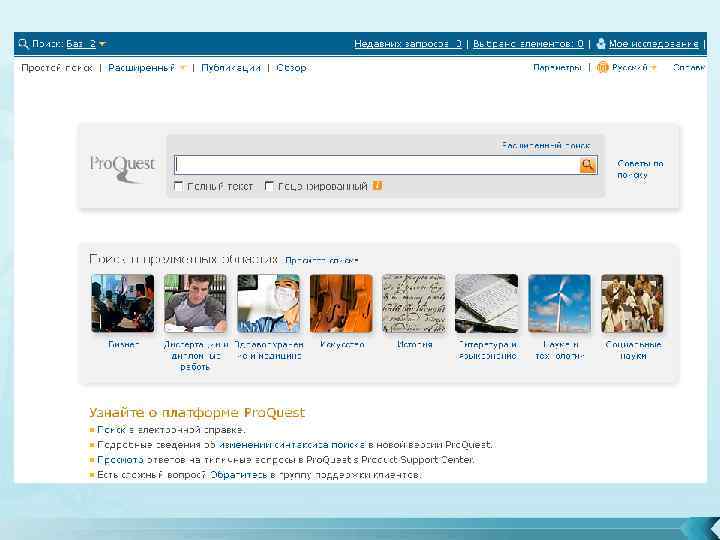Select the Простой поиск tab

coord(57,68)
